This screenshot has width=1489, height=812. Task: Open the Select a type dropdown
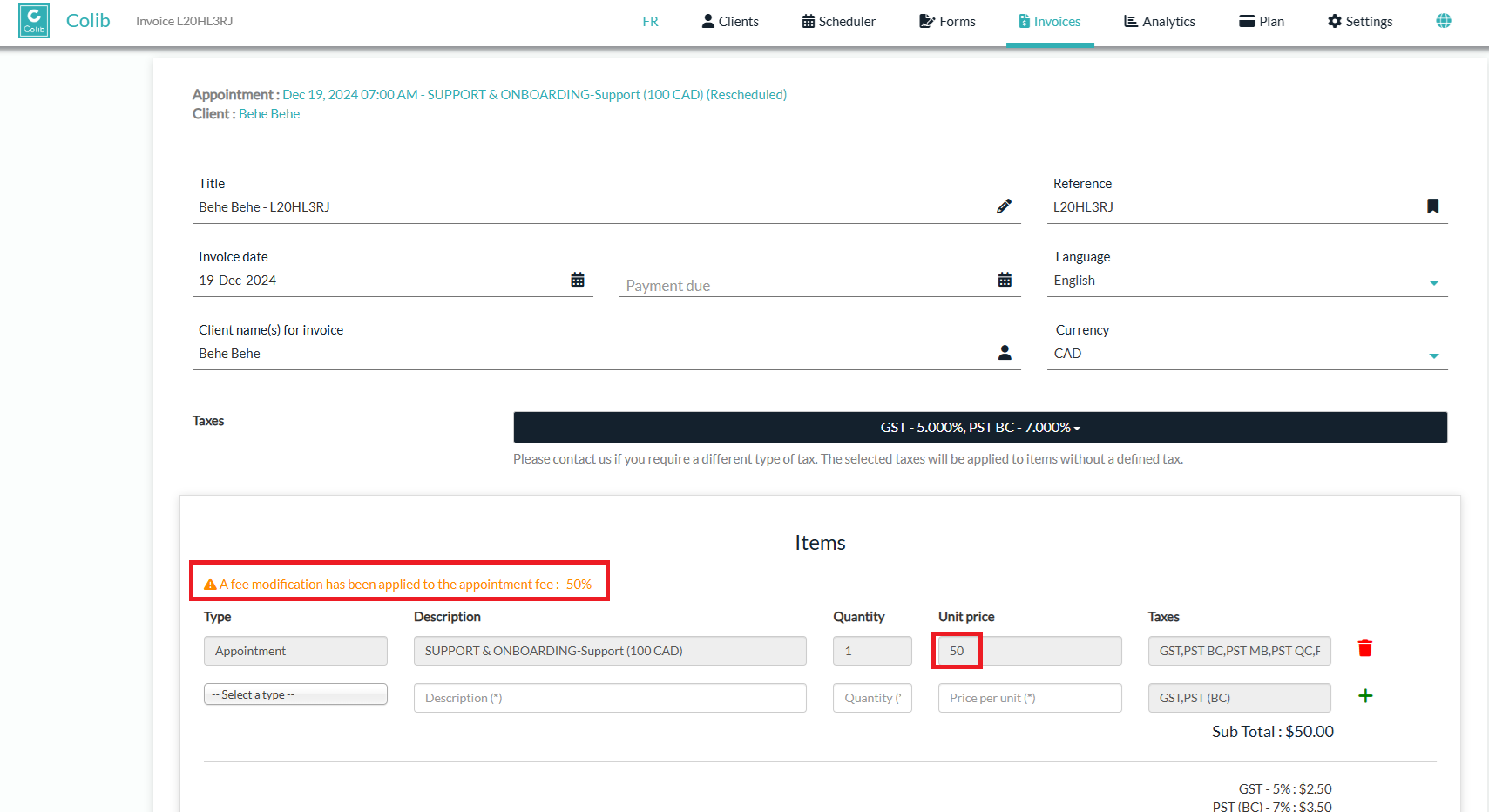[295, 694]
